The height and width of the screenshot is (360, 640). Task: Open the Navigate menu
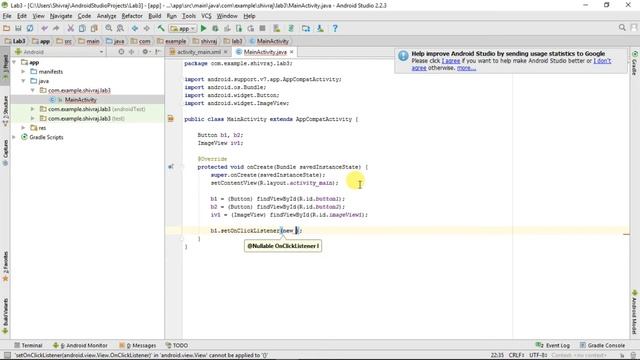pos(61,16)
